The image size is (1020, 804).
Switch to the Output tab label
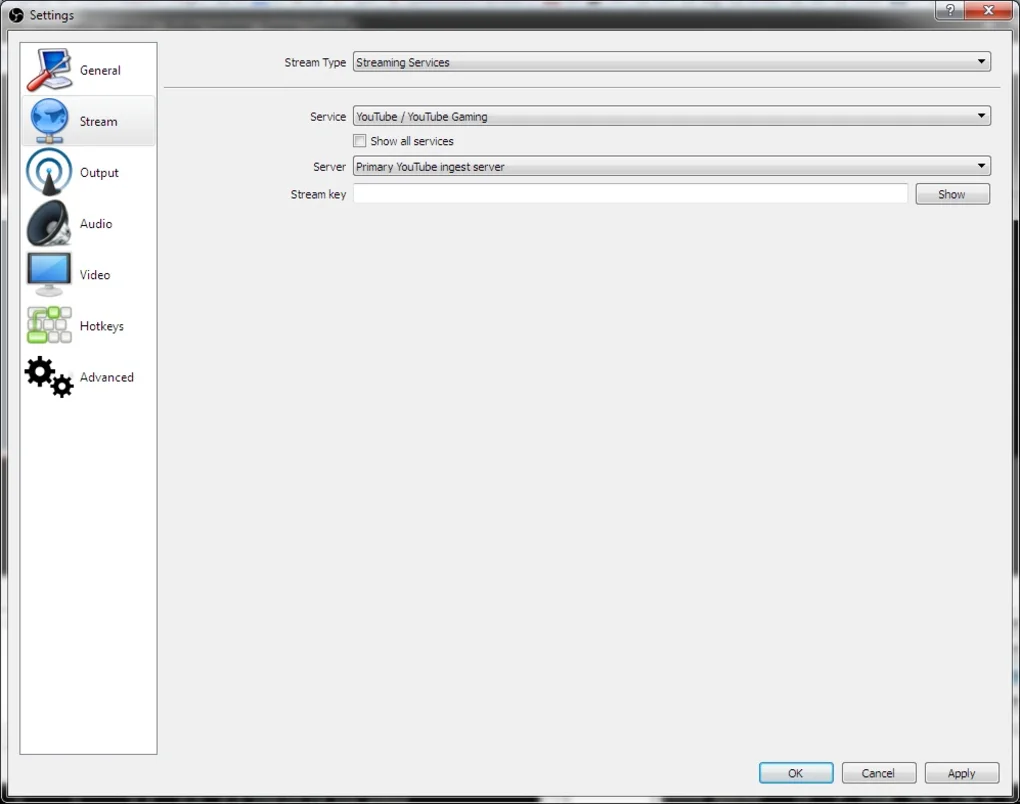[x=99, y=172]
